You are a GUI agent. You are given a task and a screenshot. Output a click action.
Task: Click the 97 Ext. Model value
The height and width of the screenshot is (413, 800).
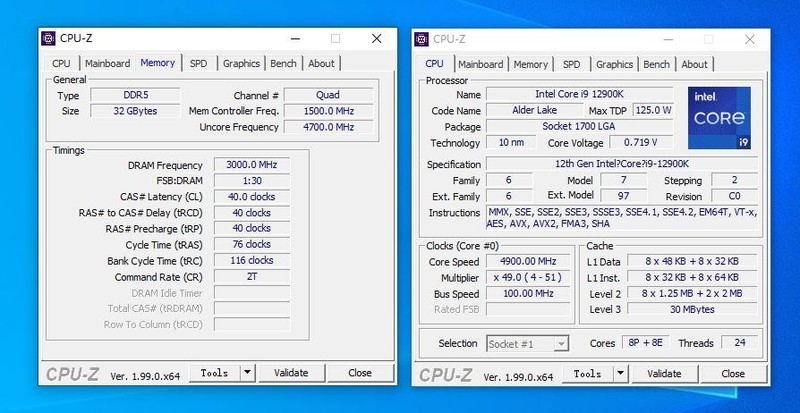(x=623, y=196)
